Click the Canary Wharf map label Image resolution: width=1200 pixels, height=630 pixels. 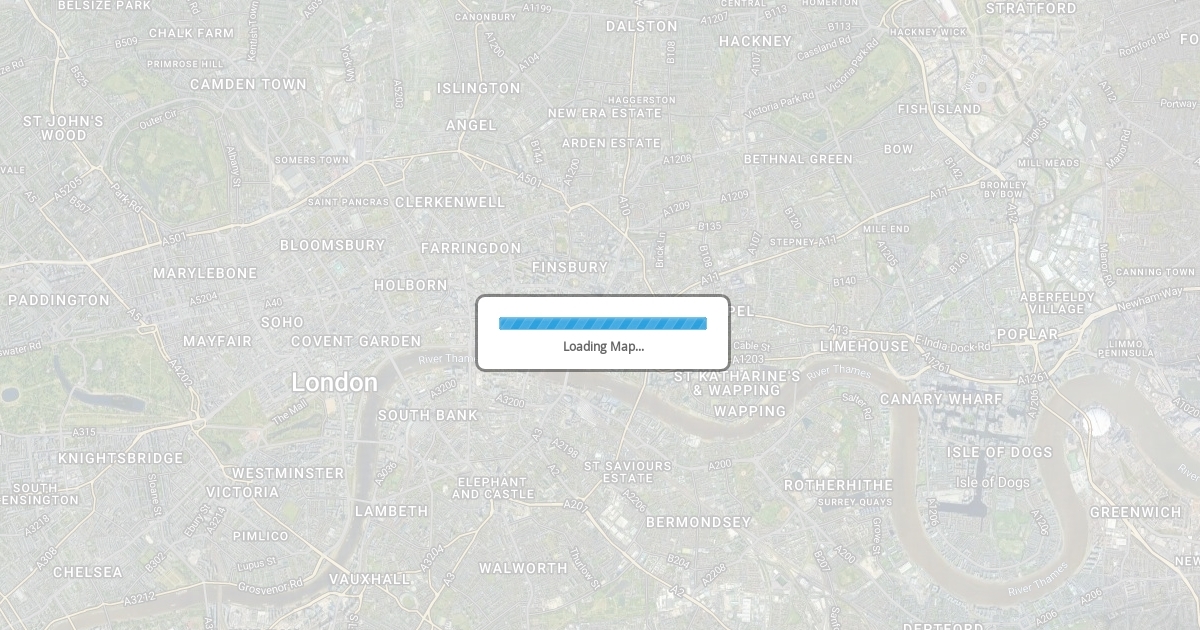(x=941, y=399)
